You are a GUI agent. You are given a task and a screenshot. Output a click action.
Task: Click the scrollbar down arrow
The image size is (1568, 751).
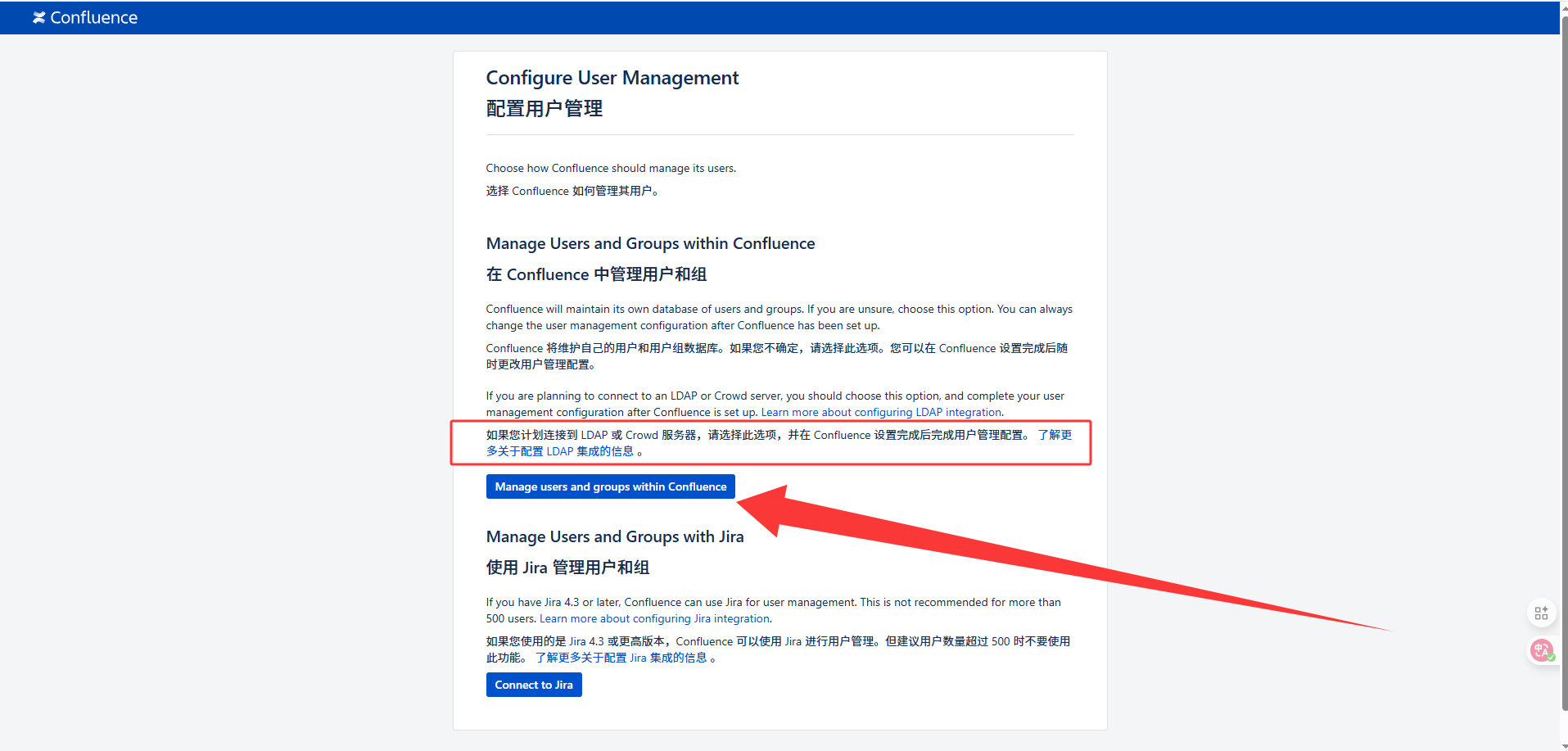click(1564, 746)
